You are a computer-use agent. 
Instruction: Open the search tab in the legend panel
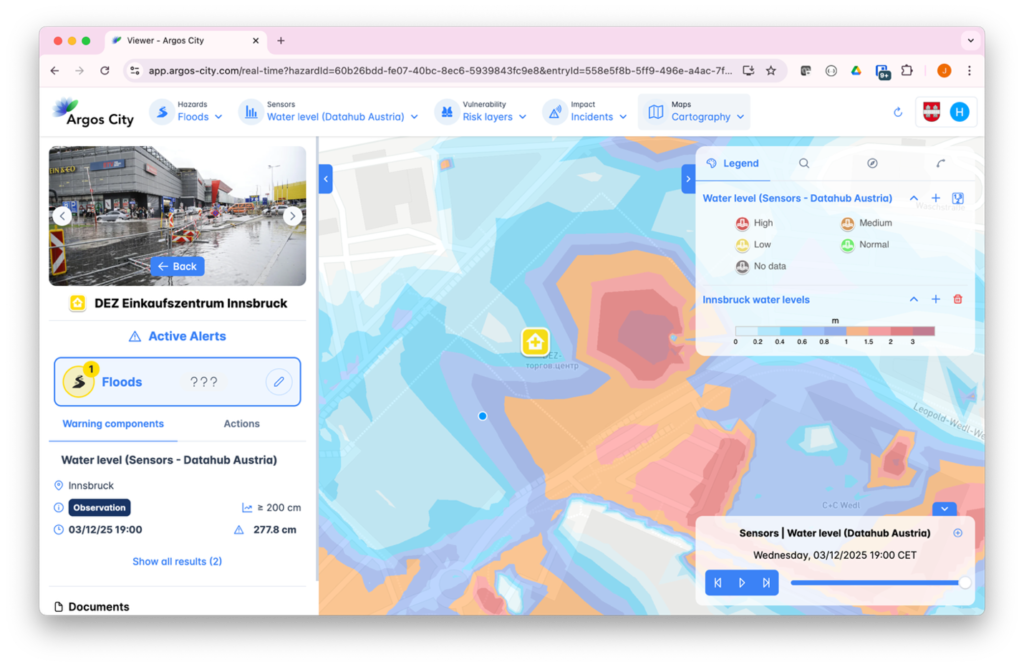804,163
